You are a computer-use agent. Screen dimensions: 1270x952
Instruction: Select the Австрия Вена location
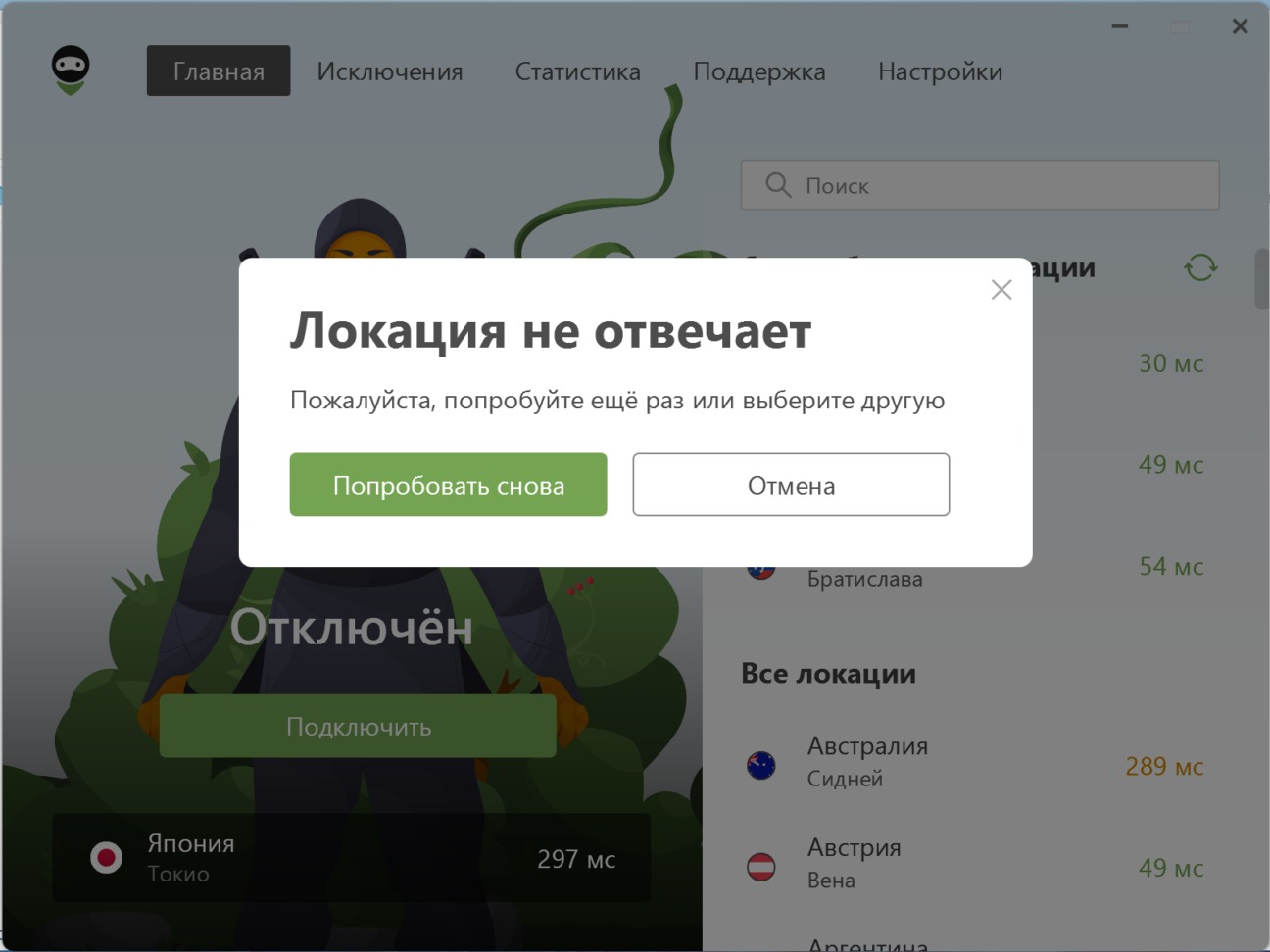[x=980, y=866]
